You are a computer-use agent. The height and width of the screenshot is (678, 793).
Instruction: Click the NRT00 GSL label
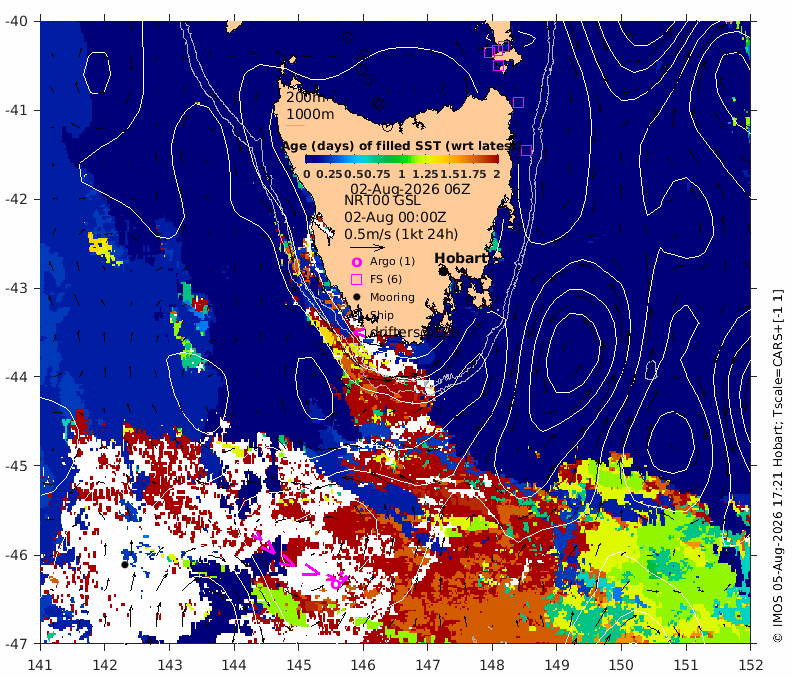pos(382,201)
